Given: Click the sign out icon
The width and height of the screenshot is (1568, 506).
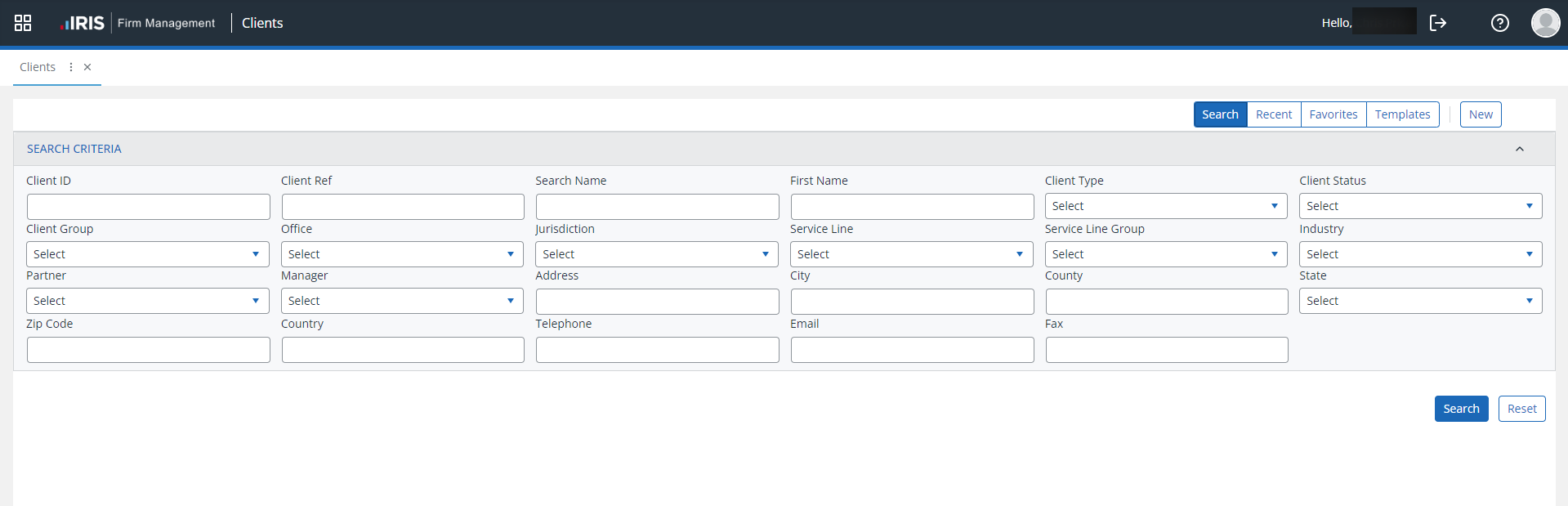Looking at the screenshot, I should [x=1438, y=23].
